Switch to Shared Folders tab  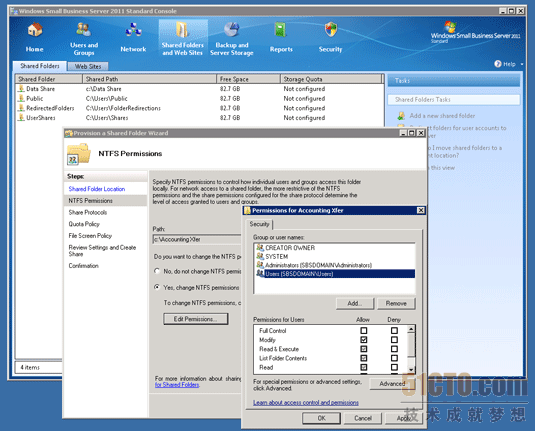click(40, 66)
